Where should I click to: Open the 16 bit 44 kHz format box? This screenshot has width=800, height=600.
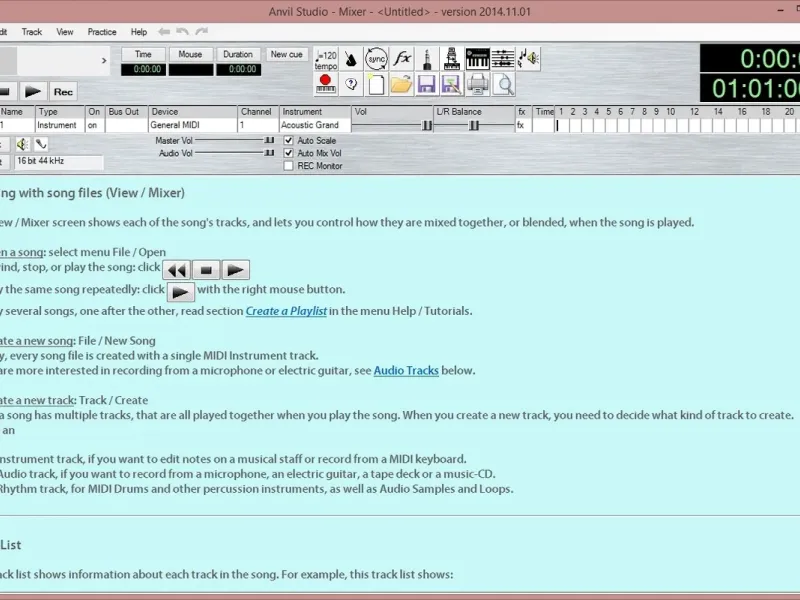point(59,161)
